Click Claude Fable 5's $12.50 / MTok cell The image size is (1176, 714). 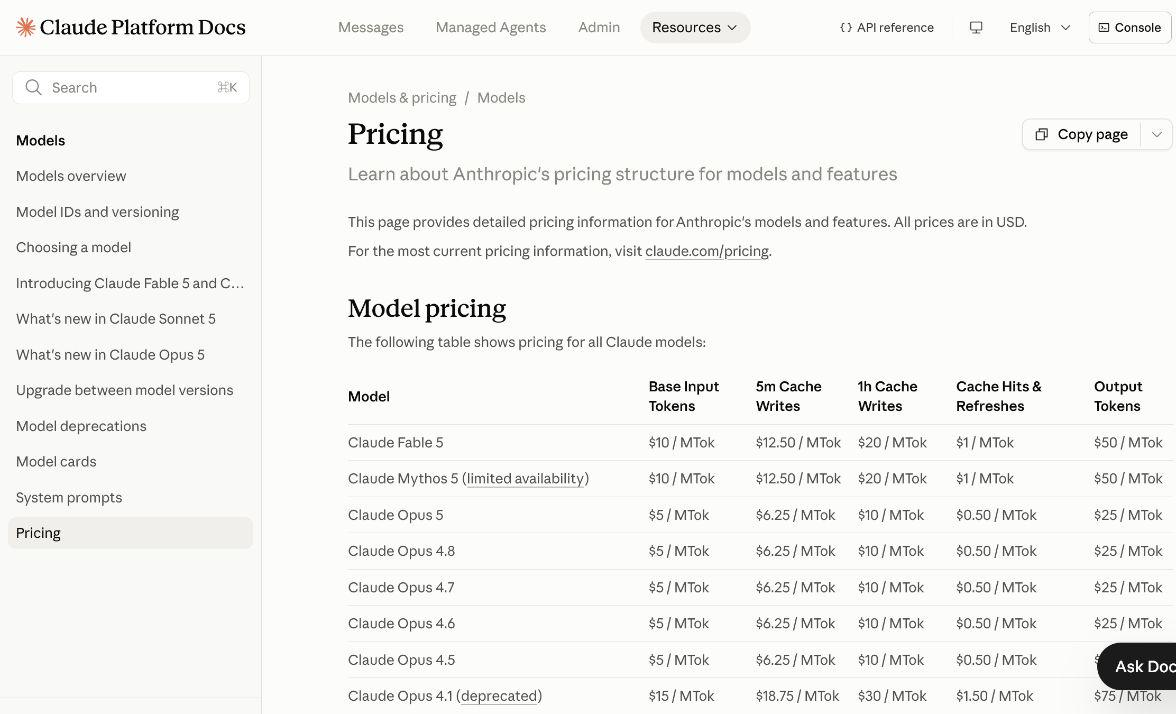798,442
